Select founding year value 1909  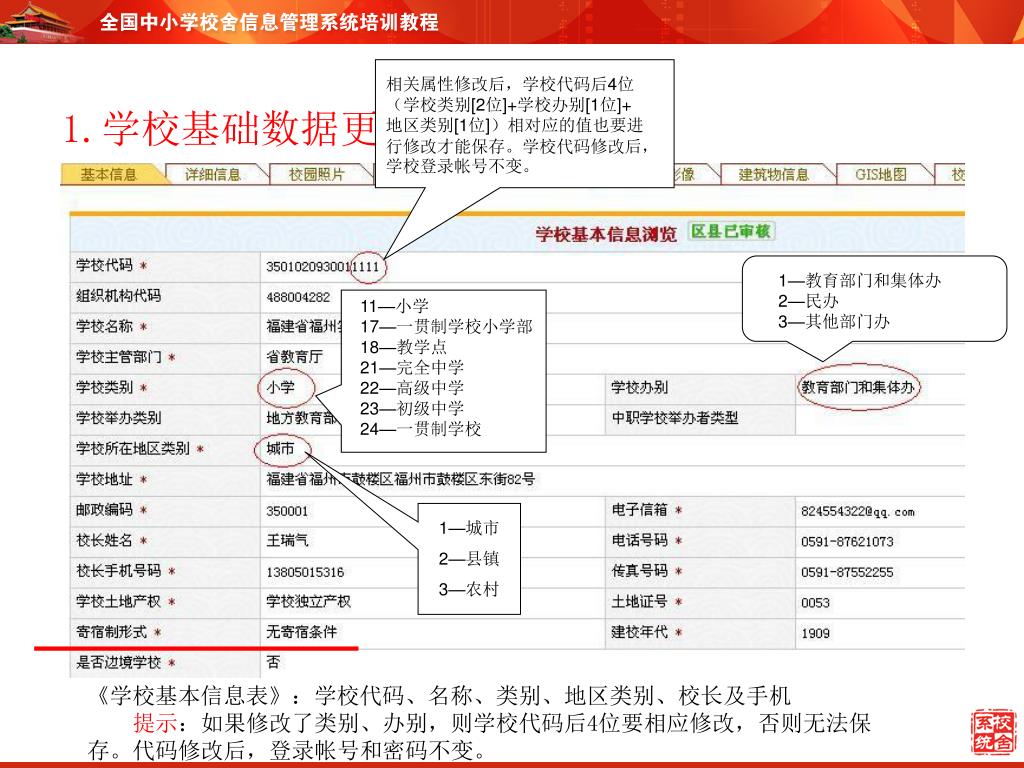[816, 633]
